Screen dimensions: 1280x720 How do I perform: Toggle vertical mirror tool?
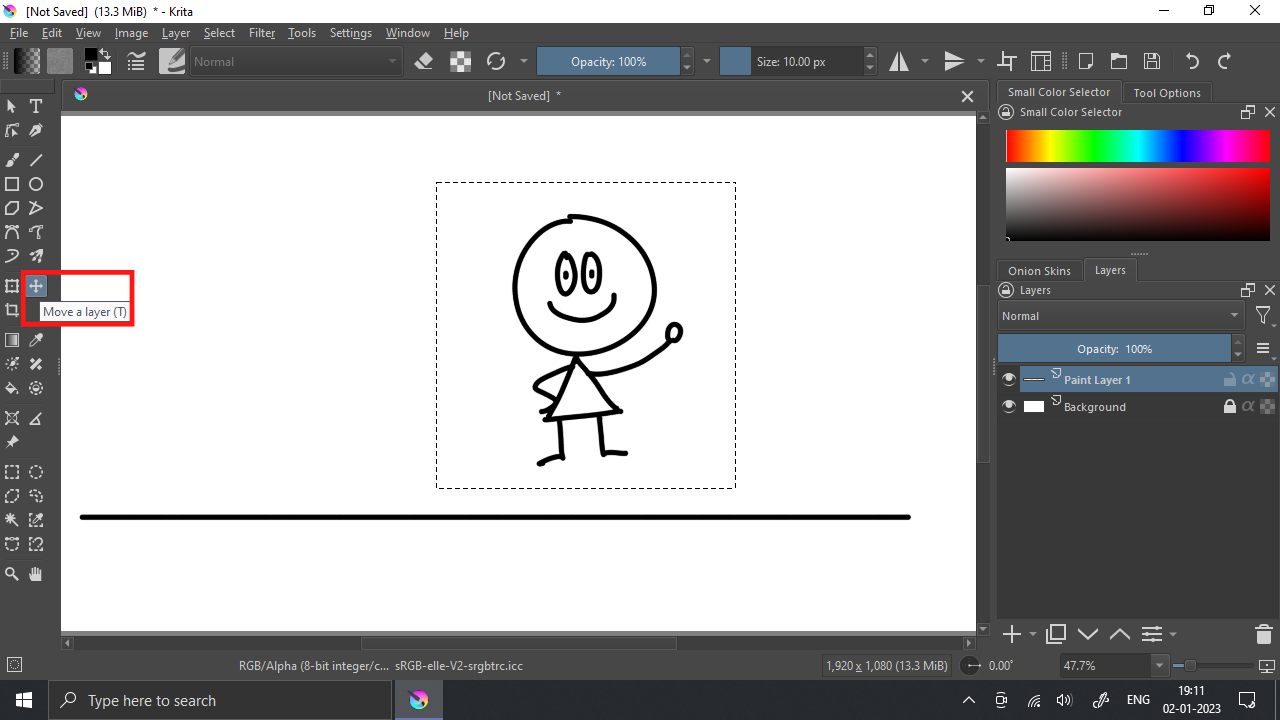(955, 61)
